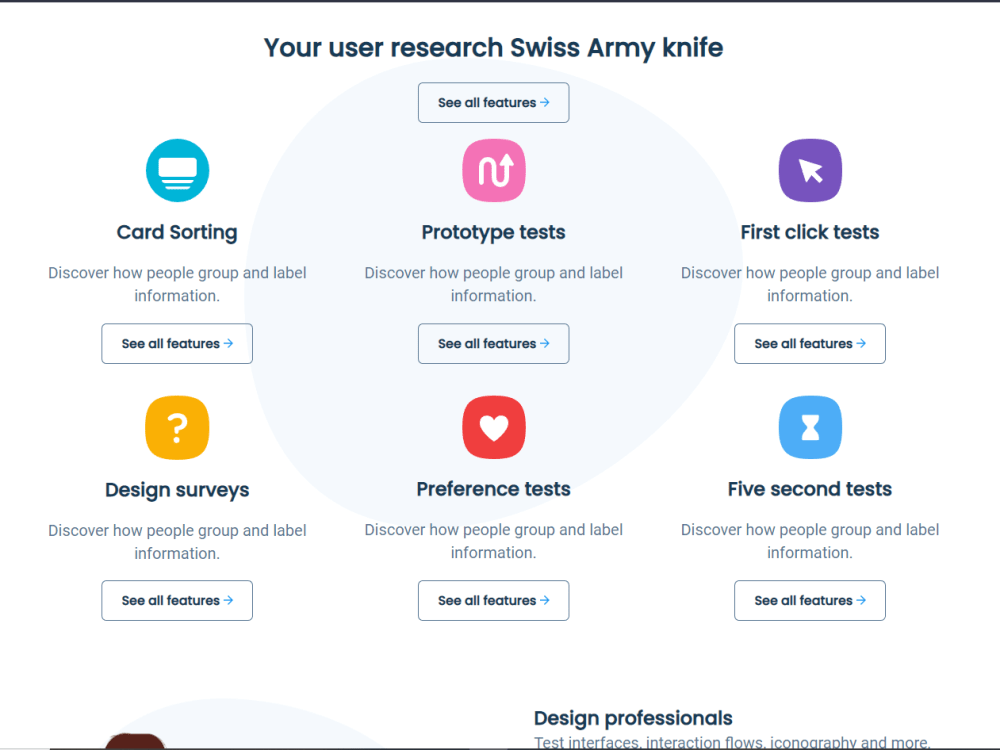Open See all features under Card Sorting
This screenshot has width=1000, height=750.
[x=177, y=344]
